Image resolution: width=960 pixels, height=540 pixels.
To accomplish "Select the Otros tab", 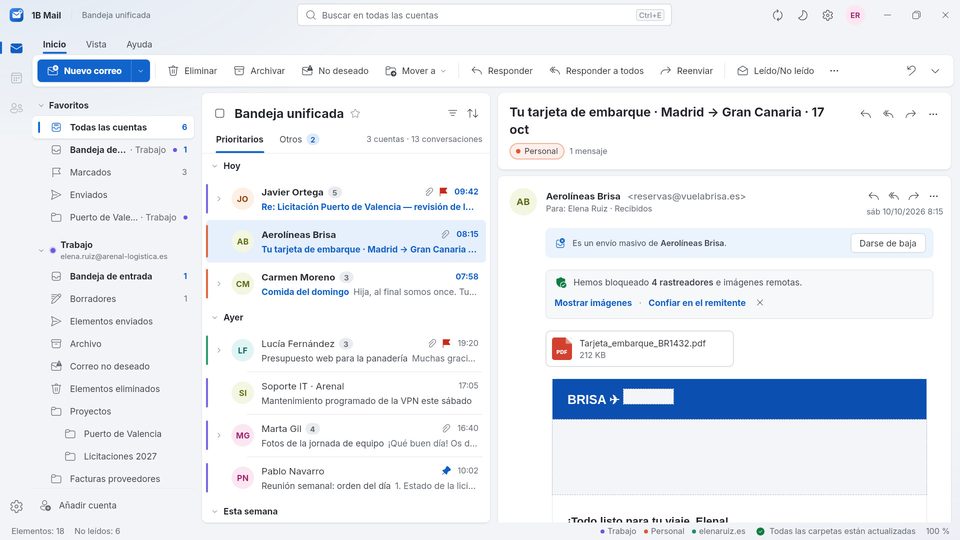I will click(x=298, y=140).
